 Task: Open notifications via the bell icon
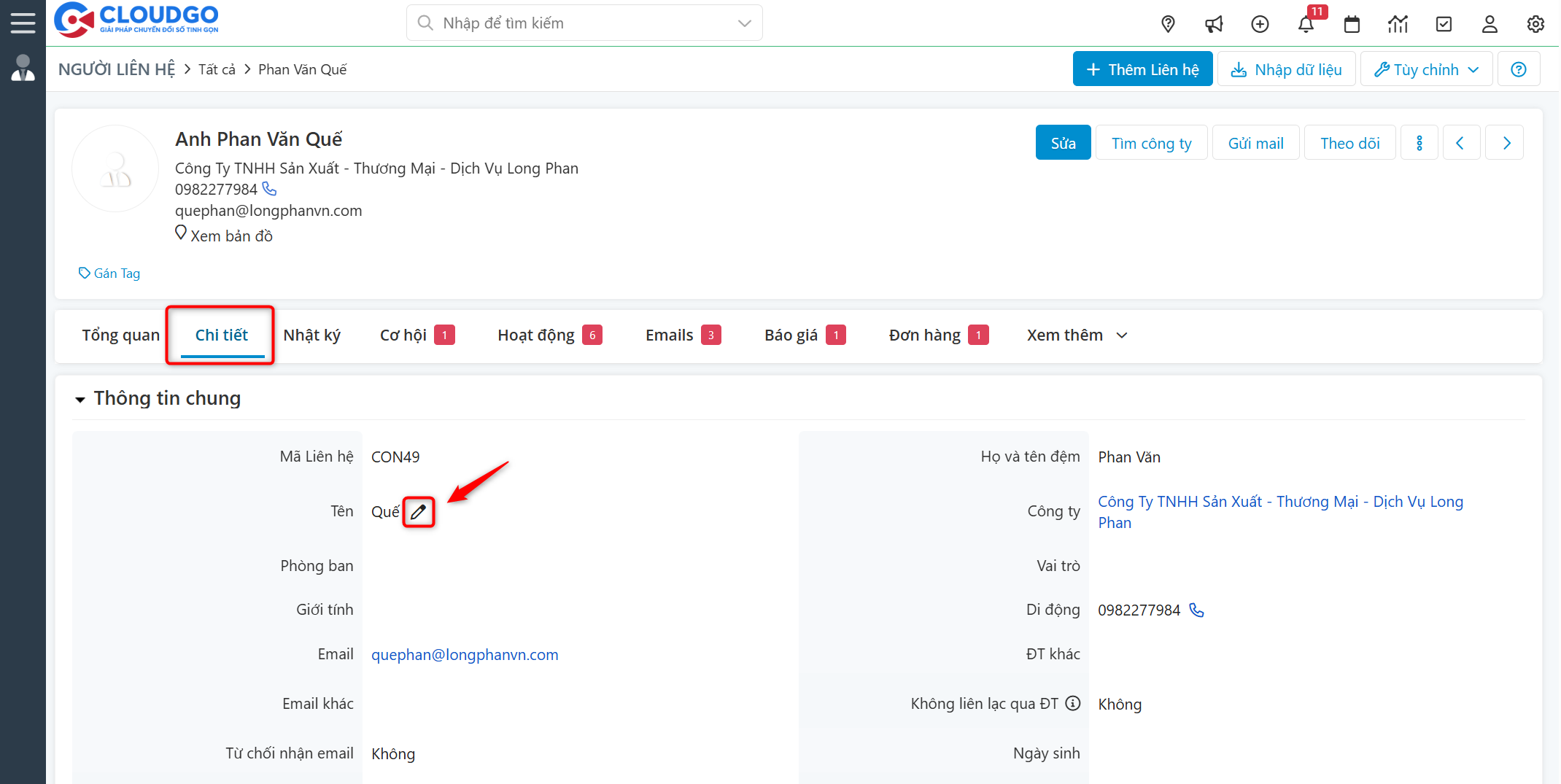point(1306,23)
